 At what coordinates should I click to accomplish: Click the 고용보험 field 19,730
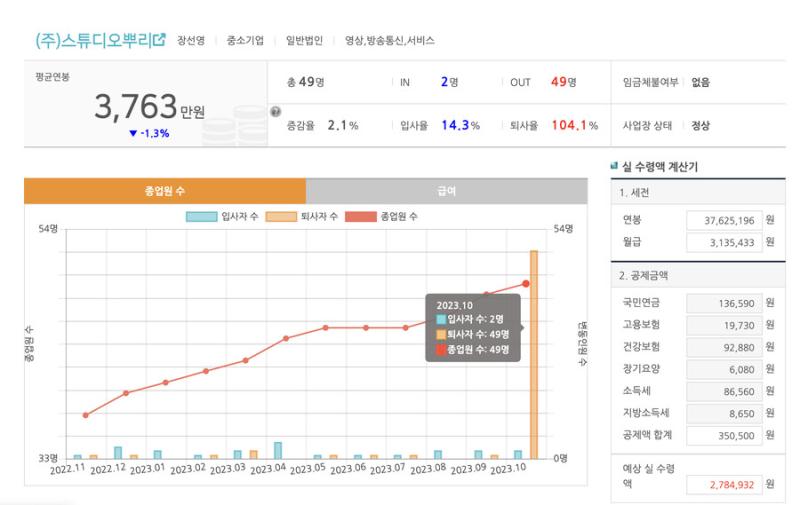[x=724, y=325]
